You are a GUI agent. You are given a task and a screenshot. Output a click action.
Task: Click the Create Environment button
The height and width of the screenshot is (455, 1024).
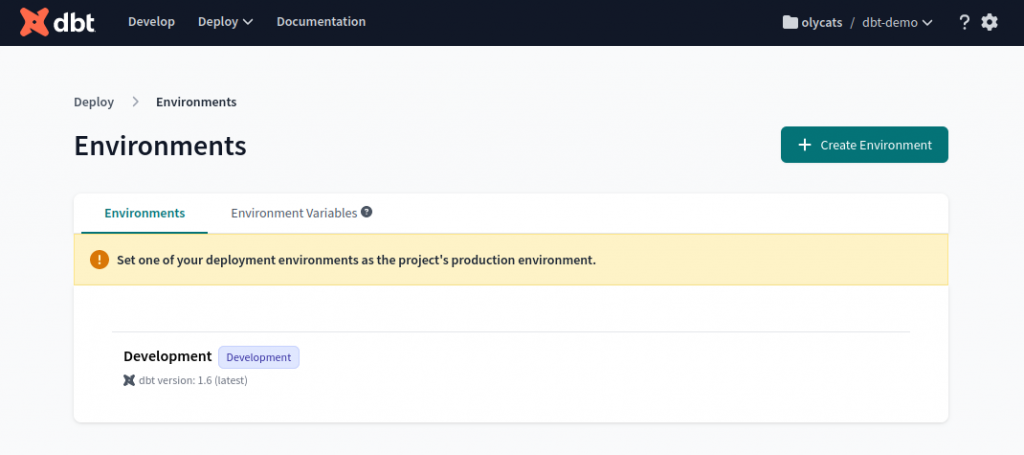pos(864,145)
